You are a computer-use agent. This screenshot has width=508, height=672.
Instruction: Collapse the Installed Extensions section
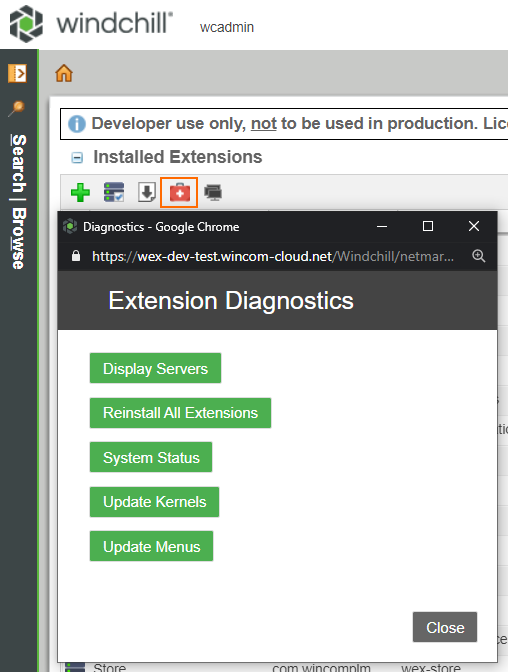click(77, 158)
